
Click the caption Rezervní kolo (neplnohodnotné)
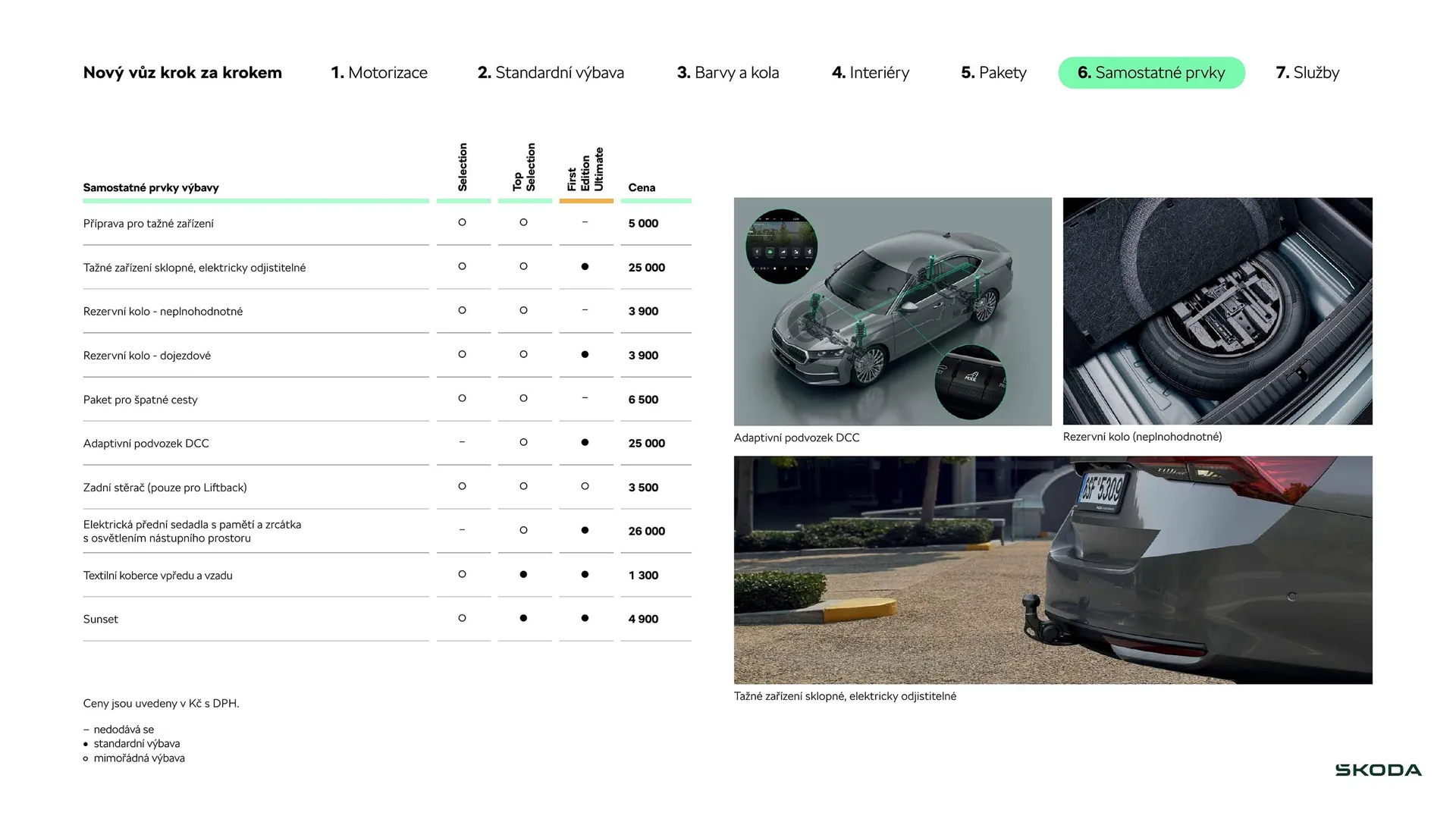click(1142, 437)
